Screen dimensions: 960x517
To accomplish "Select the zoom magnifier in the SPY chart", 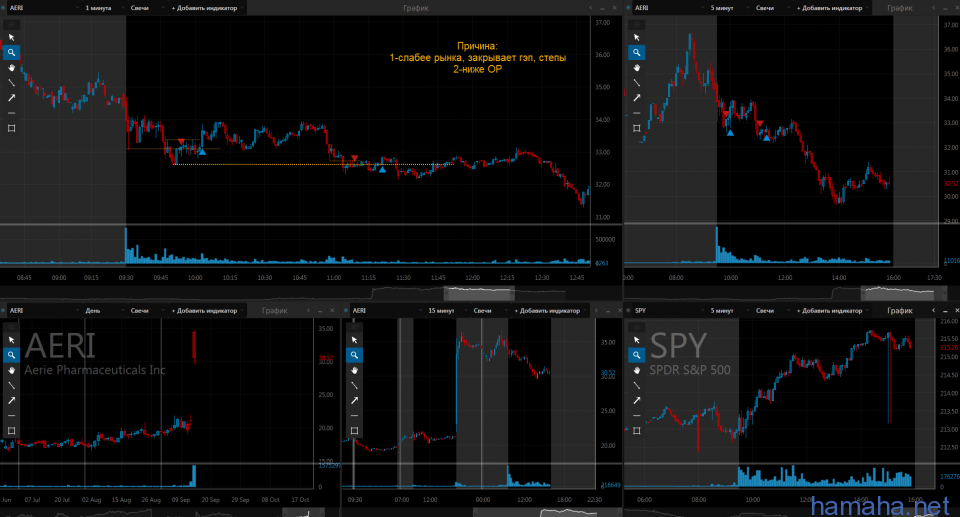I will pos(637,355).
